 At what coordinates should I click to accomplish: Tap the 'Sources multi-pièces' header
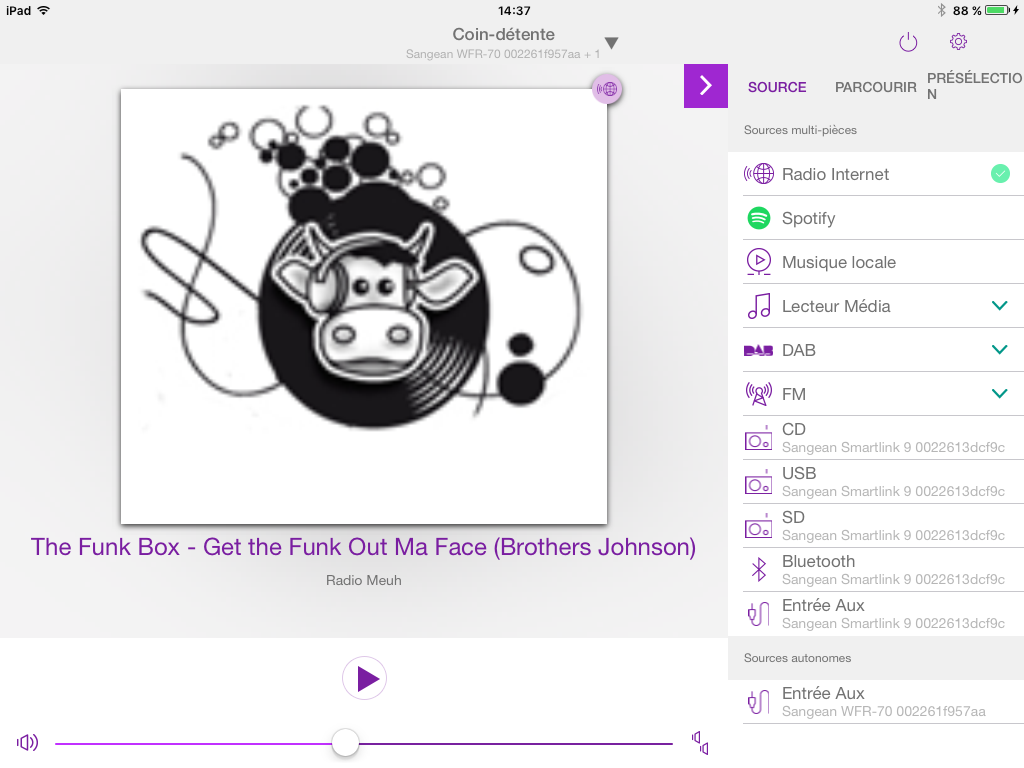800,130
